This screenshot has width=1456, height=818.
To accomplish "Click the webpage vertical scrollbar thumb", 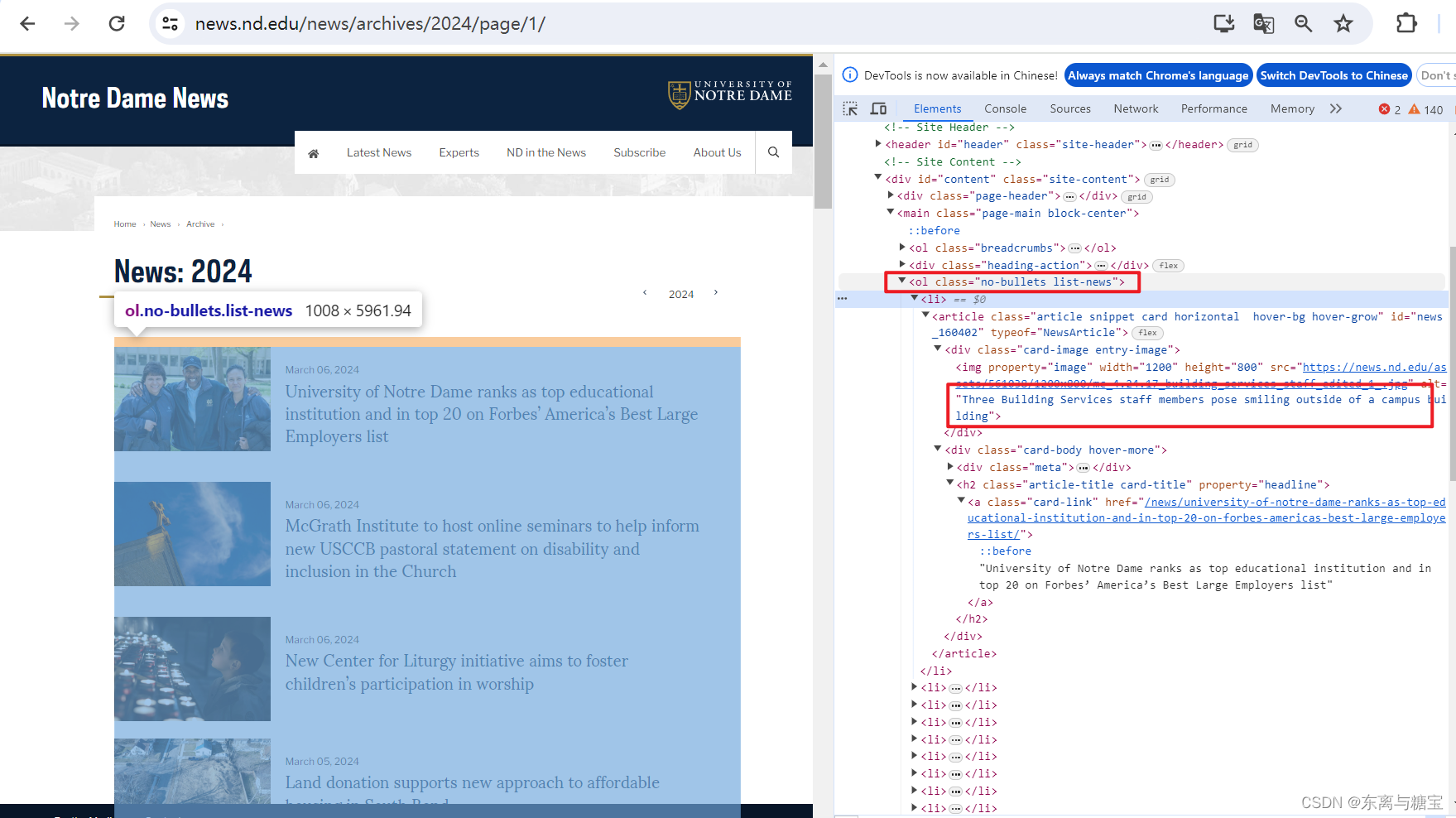I will pos(823,142).
